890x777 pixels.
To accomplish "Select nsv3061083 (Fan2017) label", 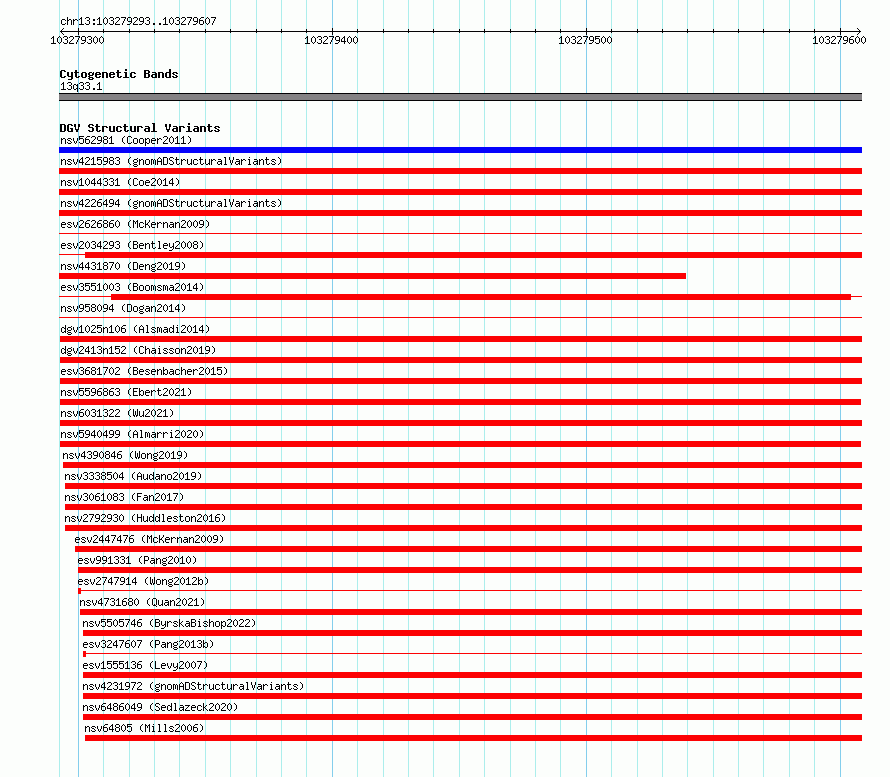I will (124, 497).
